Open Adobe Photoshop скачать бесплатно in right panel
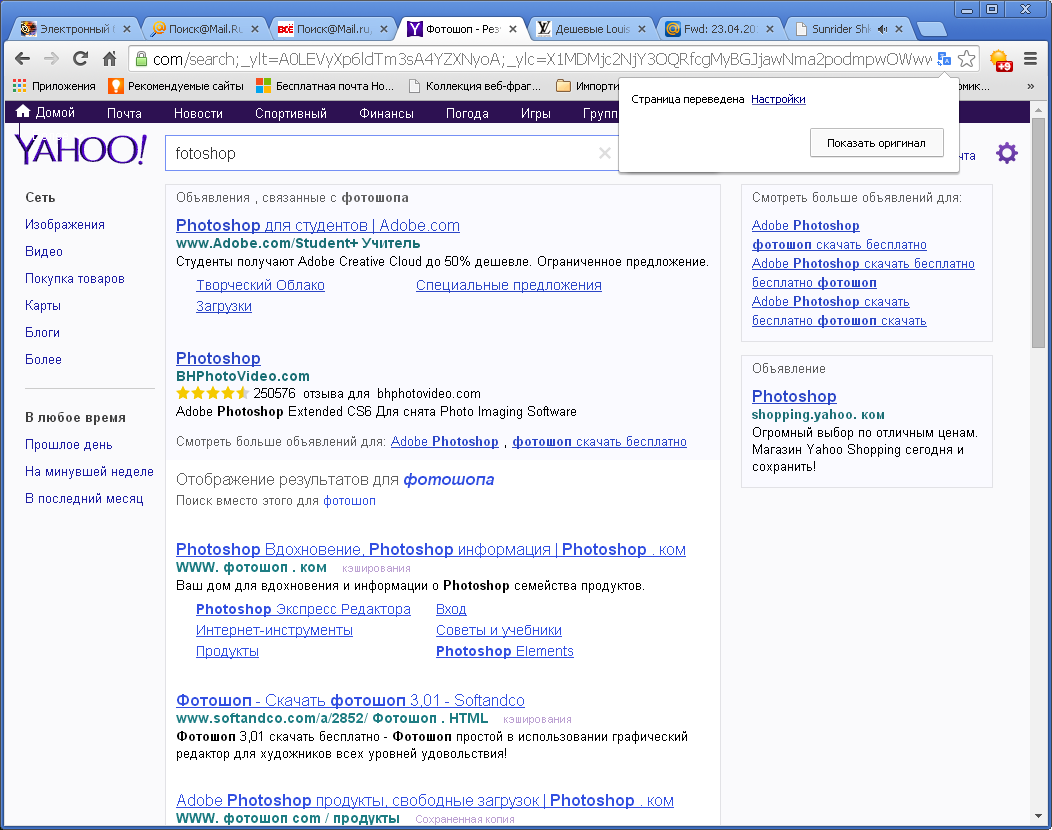 click(863, 264)
